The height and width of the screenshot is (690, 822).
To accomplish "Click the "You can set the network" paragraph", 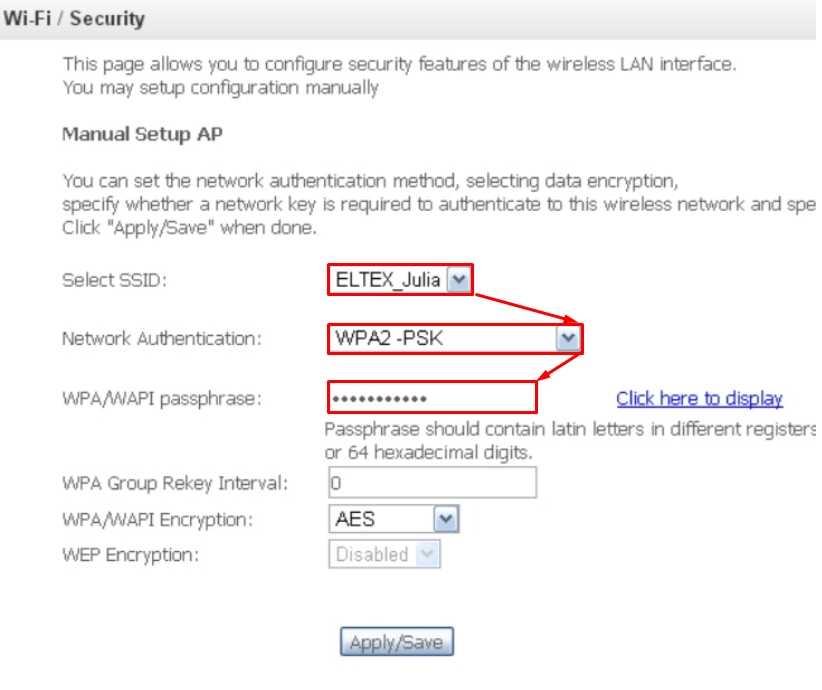I will pos(370,181).
